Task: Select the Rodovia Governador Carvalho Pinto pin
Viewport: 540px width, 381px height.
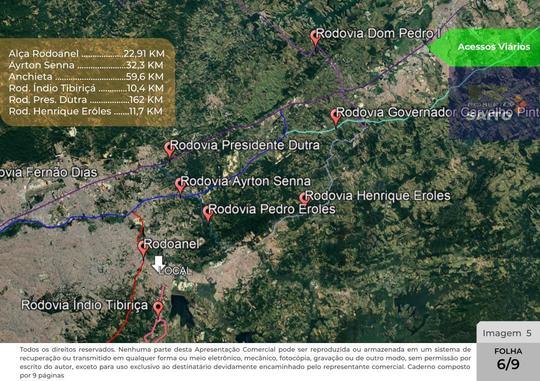Action: click(335, 117)
